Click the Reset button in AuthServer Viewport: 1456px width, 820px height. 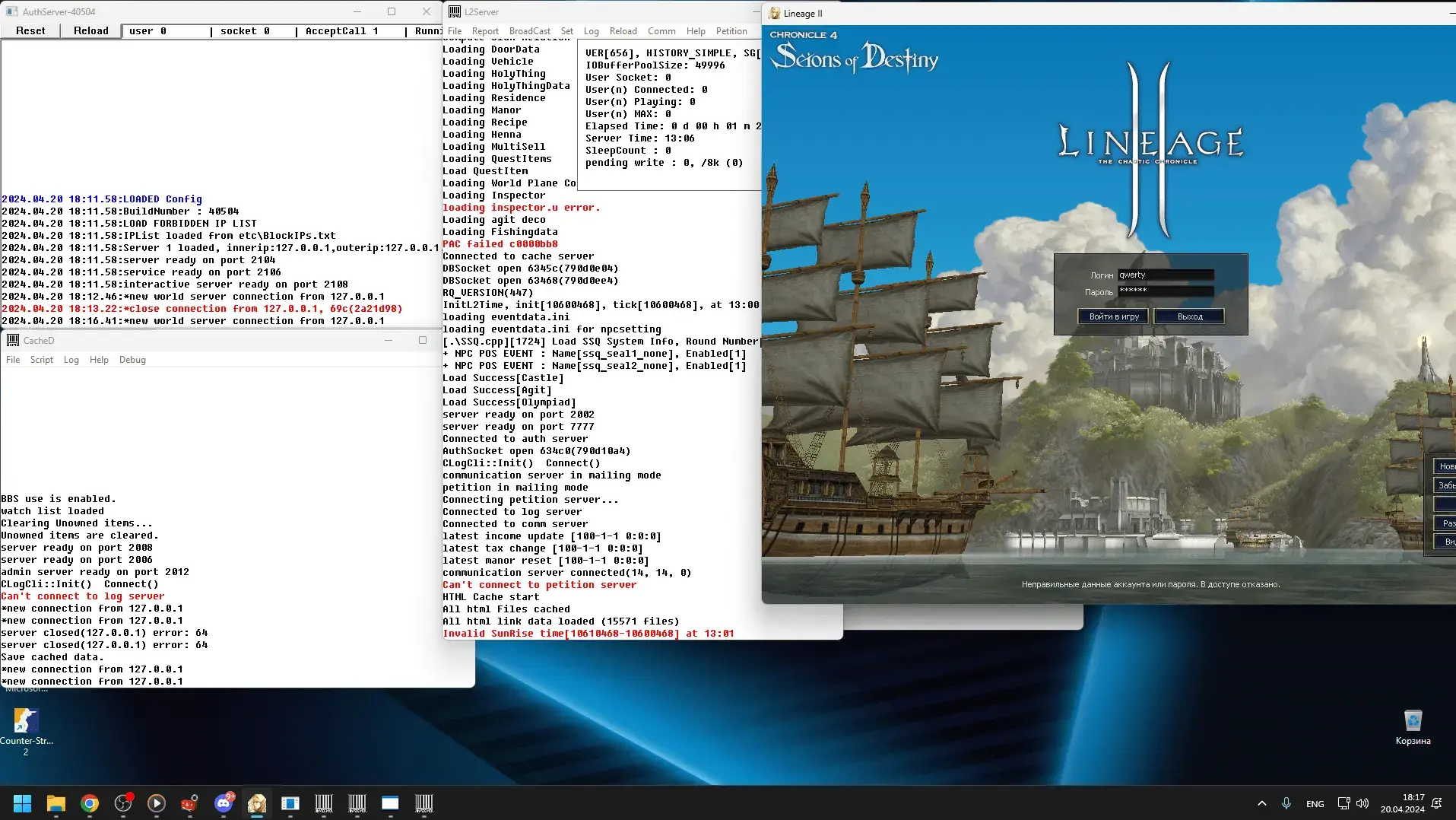pos(30,30)
